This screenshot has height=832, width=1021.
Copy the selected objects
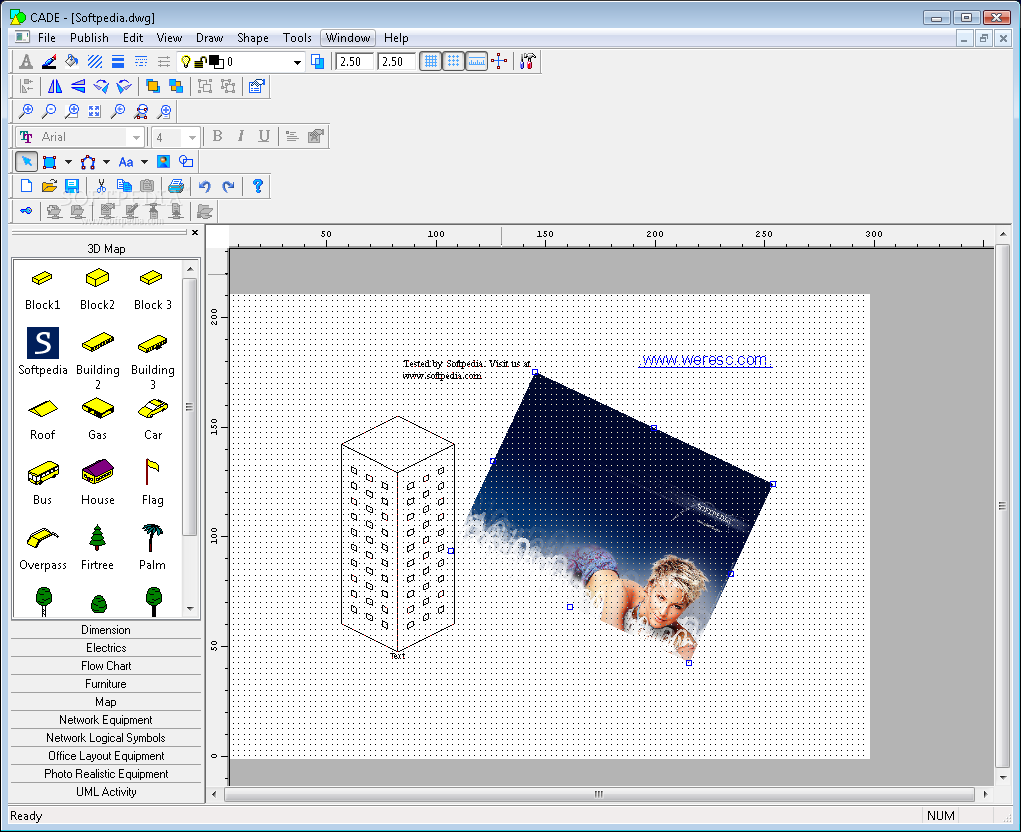click(x=124, y=186)
